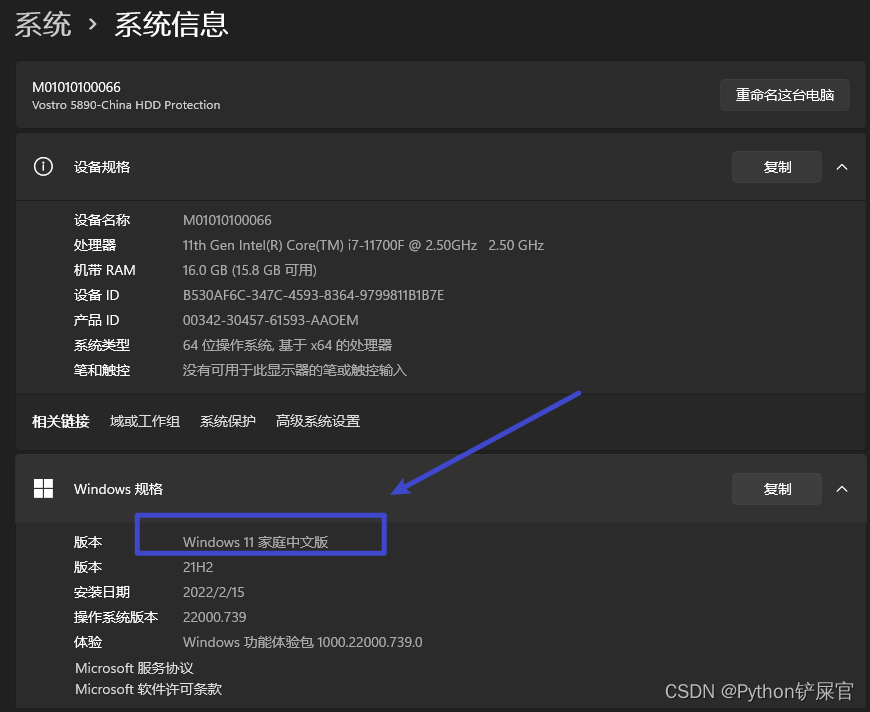Select the value 没有可用于此显示器的笔或触控输入

tap(295, 370)
